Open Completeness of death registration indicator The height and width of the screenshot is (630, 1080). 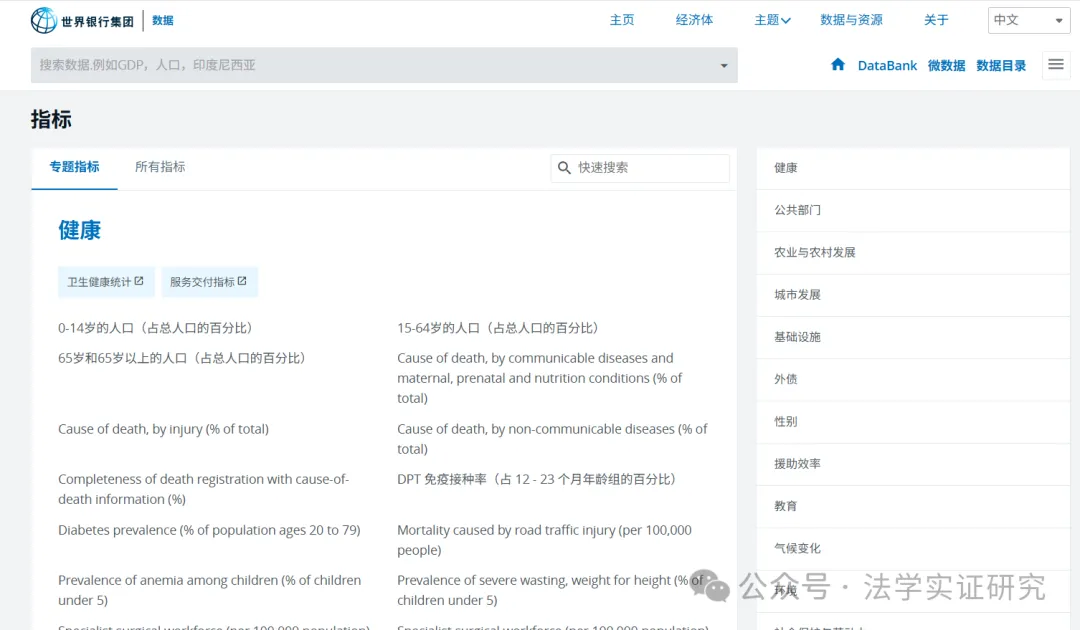coord(203,489)
